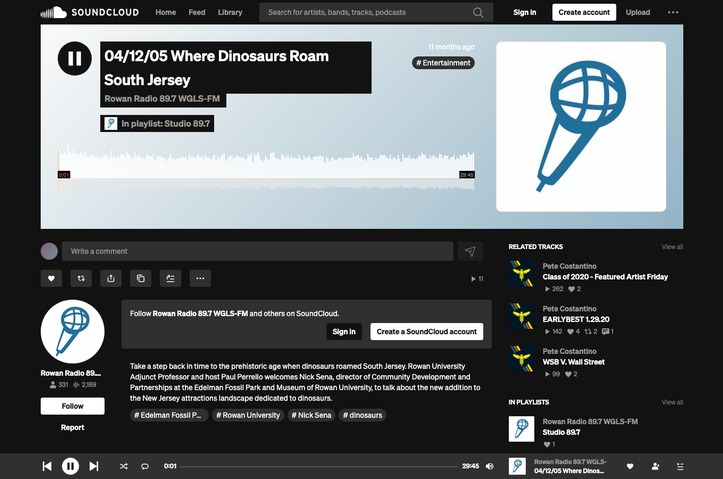Click the Write a comment field

tap(258, 251)
